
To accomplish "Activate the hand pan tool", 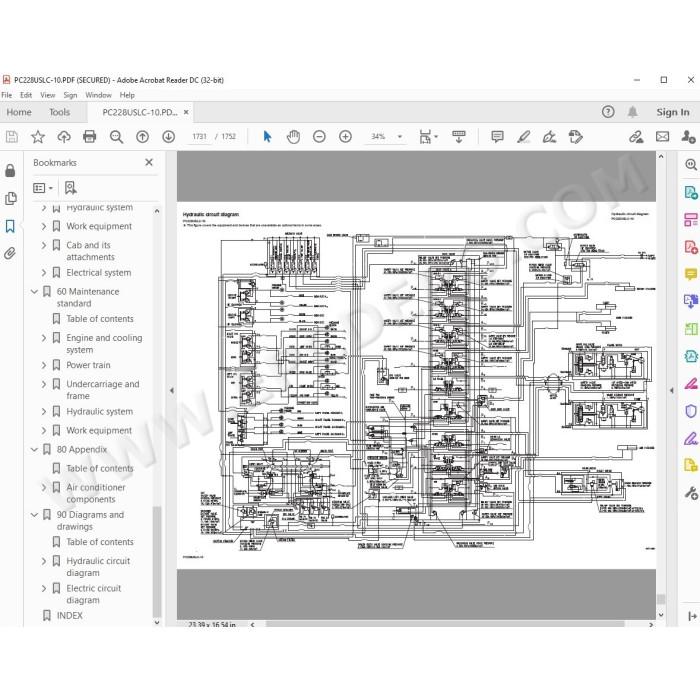I will pos(293,137).
